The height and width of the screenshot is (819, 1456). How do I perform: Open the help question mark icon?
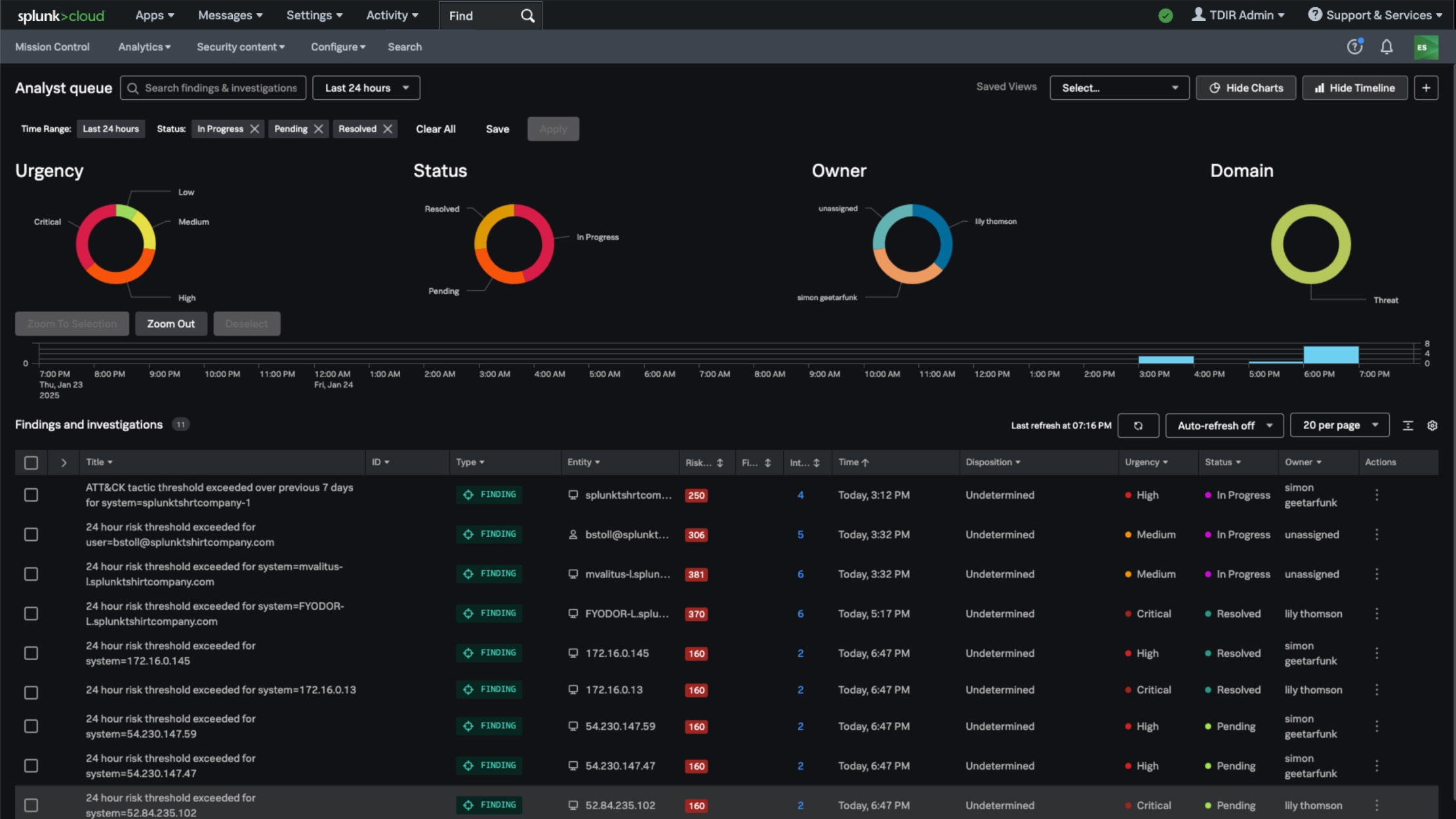coord(1354,47)
